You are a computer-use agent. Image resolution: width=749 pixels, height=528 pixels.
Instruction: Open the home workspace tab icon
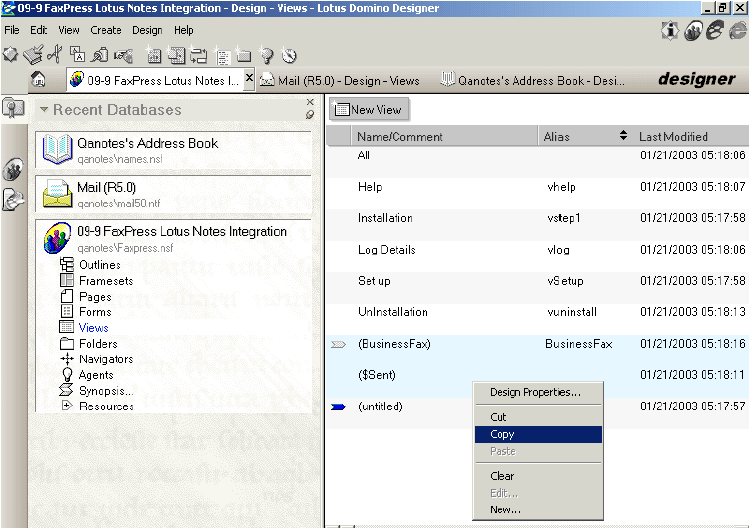click(39, 80)
